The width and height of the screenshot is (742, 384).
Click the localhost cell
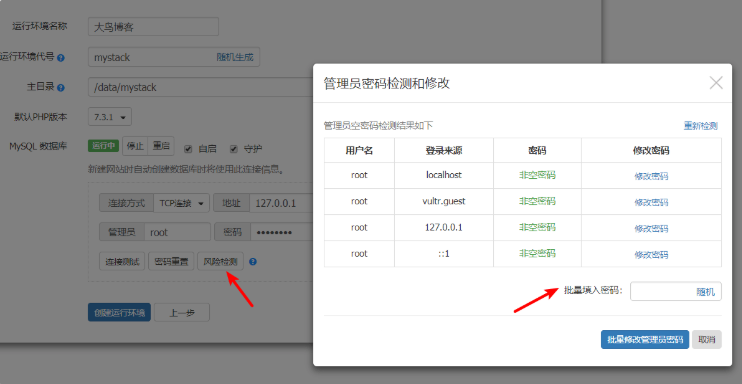tap(444, 175)
